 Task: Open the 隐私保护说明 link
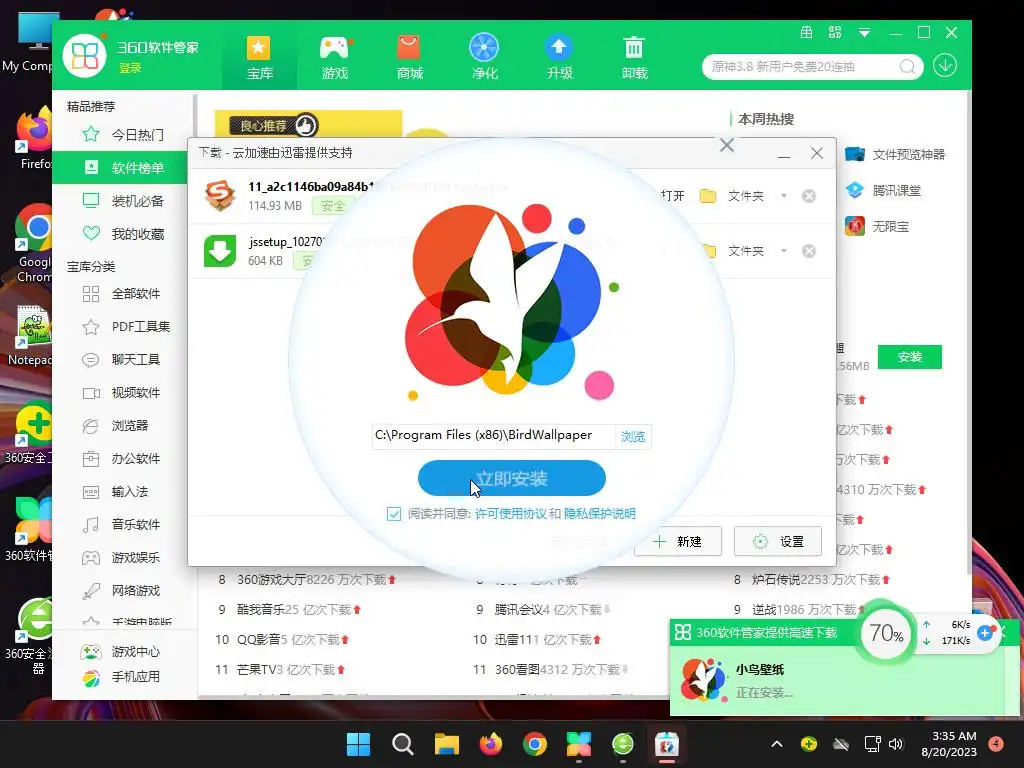pos(600,514)
